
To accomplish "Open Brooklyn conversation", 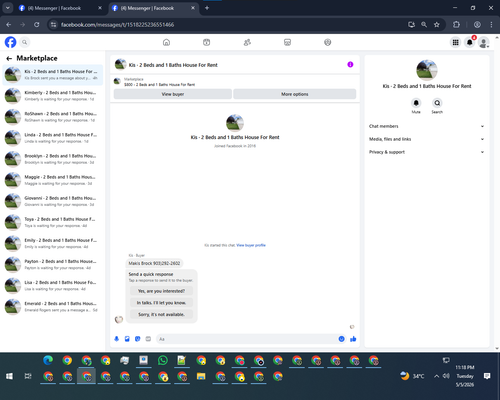I will point(53,159).
